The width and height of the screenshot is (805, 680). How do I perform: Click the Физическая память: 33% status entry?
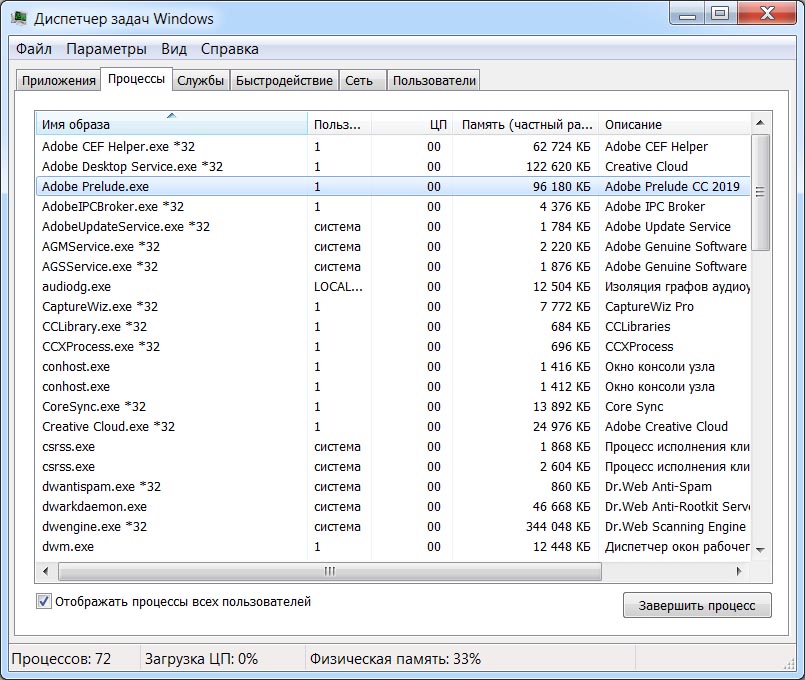tap(395, 659)
